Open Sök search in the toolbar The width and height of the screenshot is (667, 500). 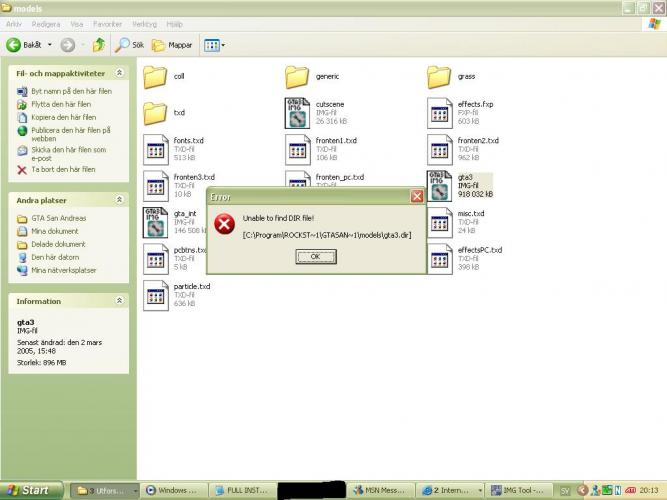tap(129, 45)
